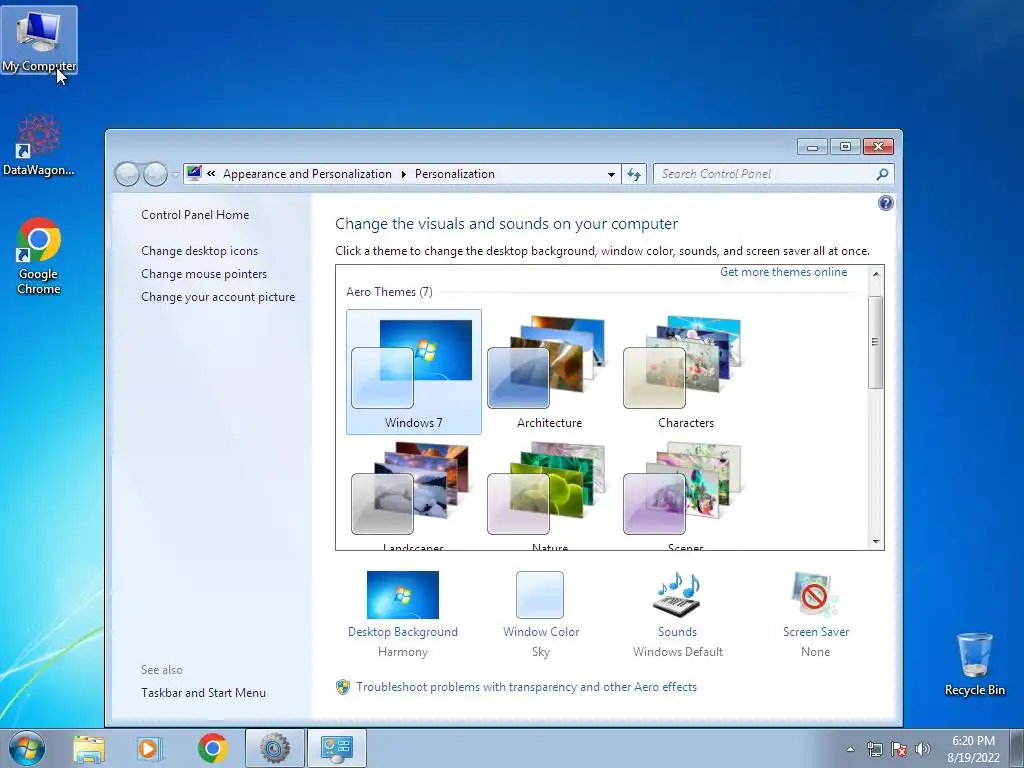
Task: Select the Scenes theme
Action: 685,495
